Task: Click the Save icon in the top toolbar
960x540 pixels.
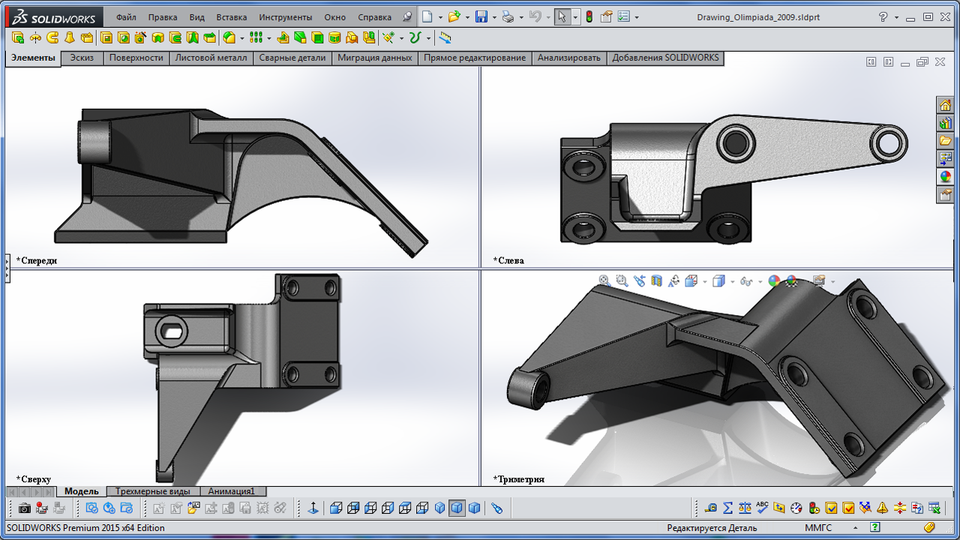Action: click(x=481, y=17)
